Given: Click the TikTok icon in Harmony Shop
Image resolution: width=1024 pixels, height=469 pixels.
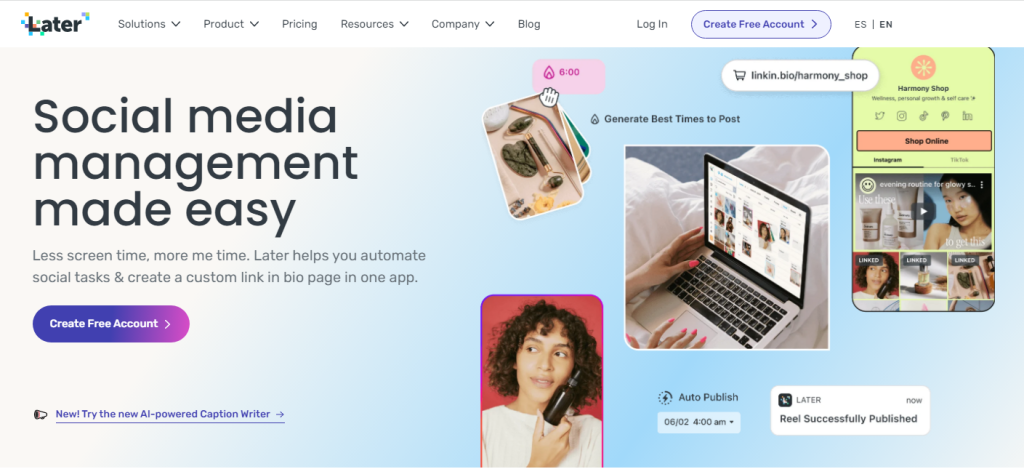Looking at the screenshot, I should click(923, 116).
